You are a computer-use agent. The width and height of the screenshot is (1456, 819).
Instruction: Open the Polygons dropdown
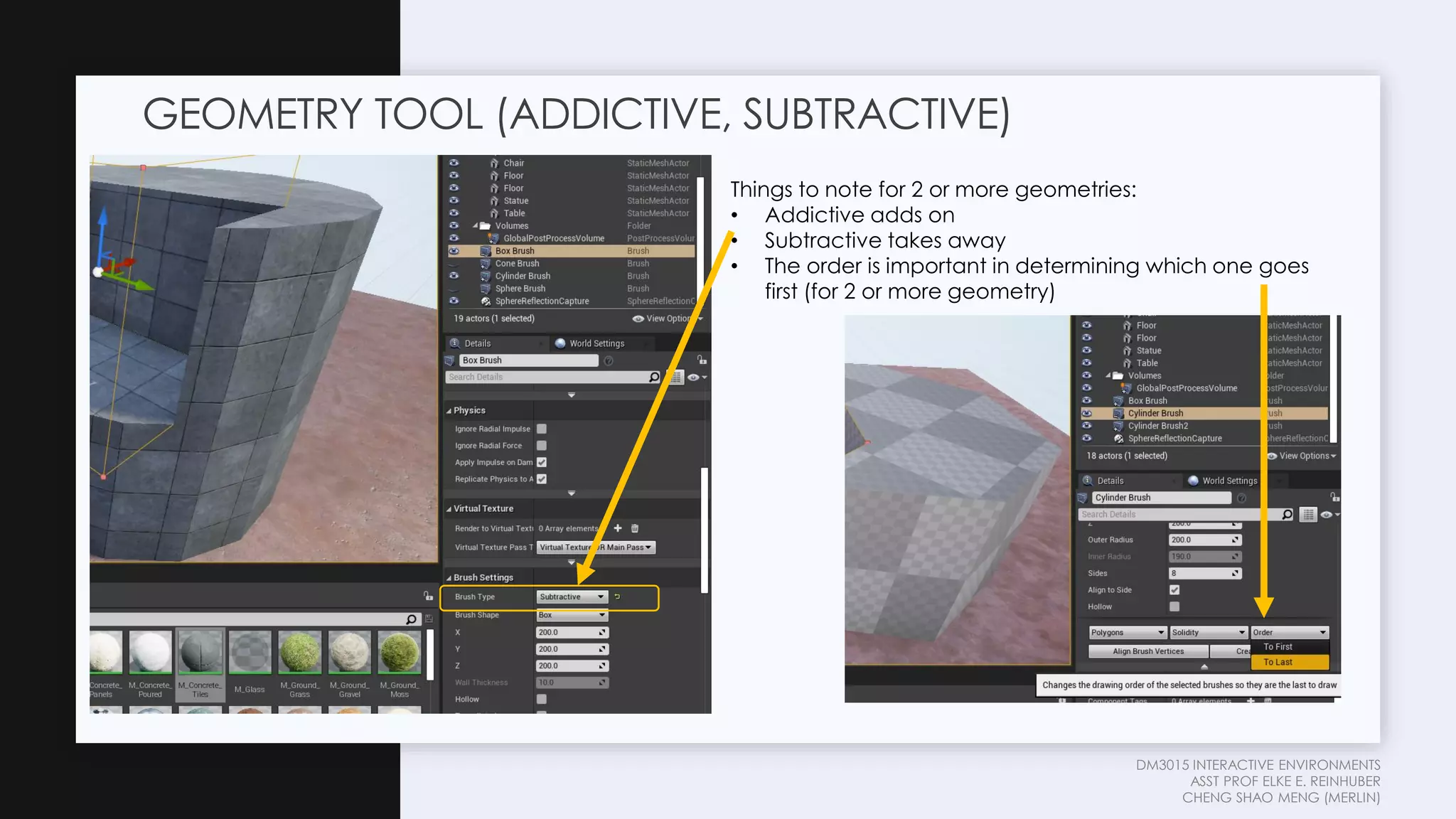(x=1128, y=633)
